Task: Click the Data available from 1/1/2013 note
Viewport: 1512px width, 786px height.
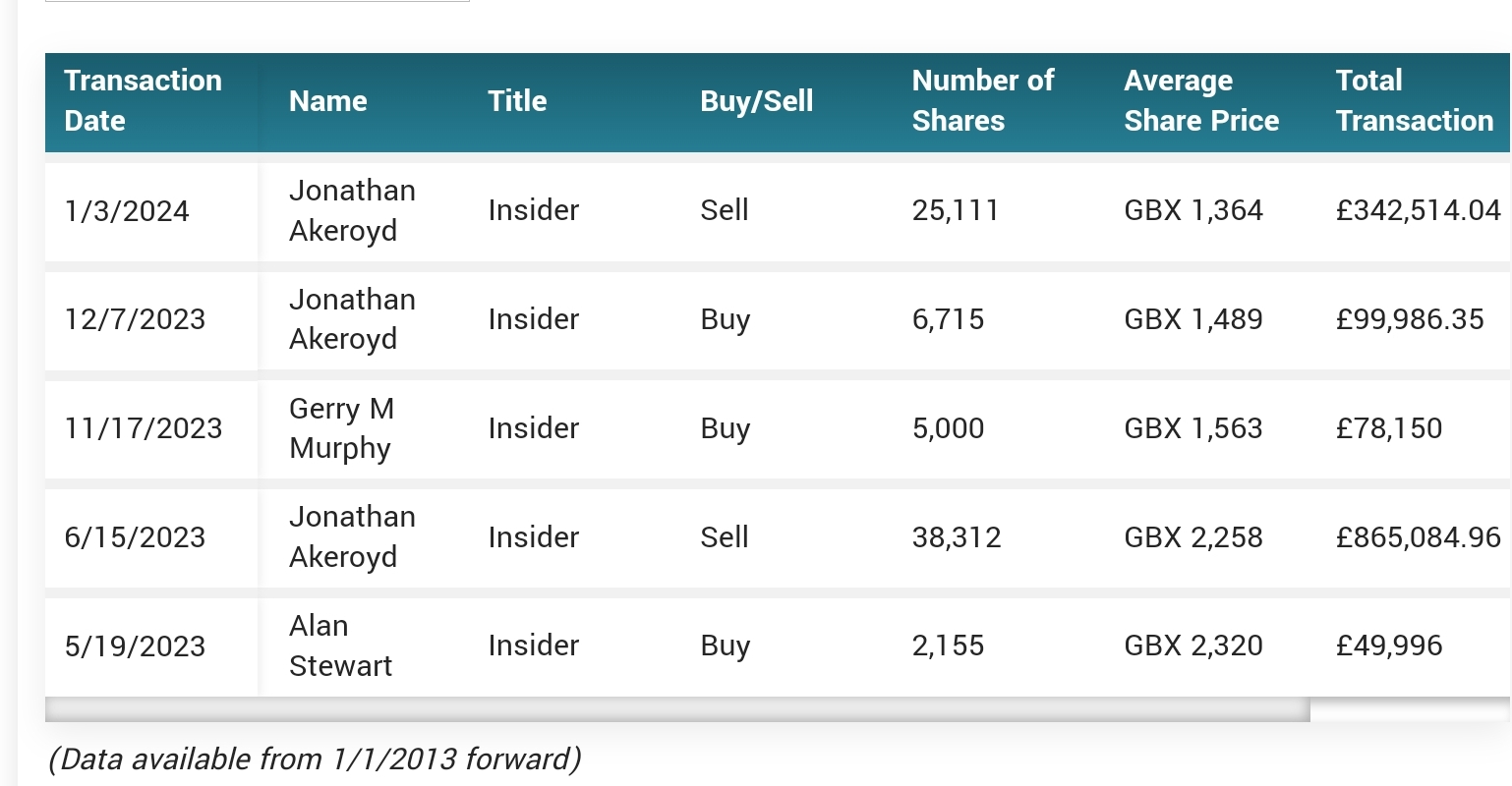Action: [315, 758]
